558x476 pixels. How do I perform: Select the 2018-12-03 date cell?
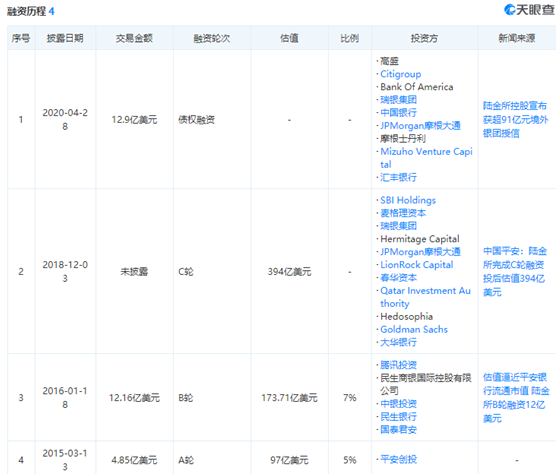(65, 272)
